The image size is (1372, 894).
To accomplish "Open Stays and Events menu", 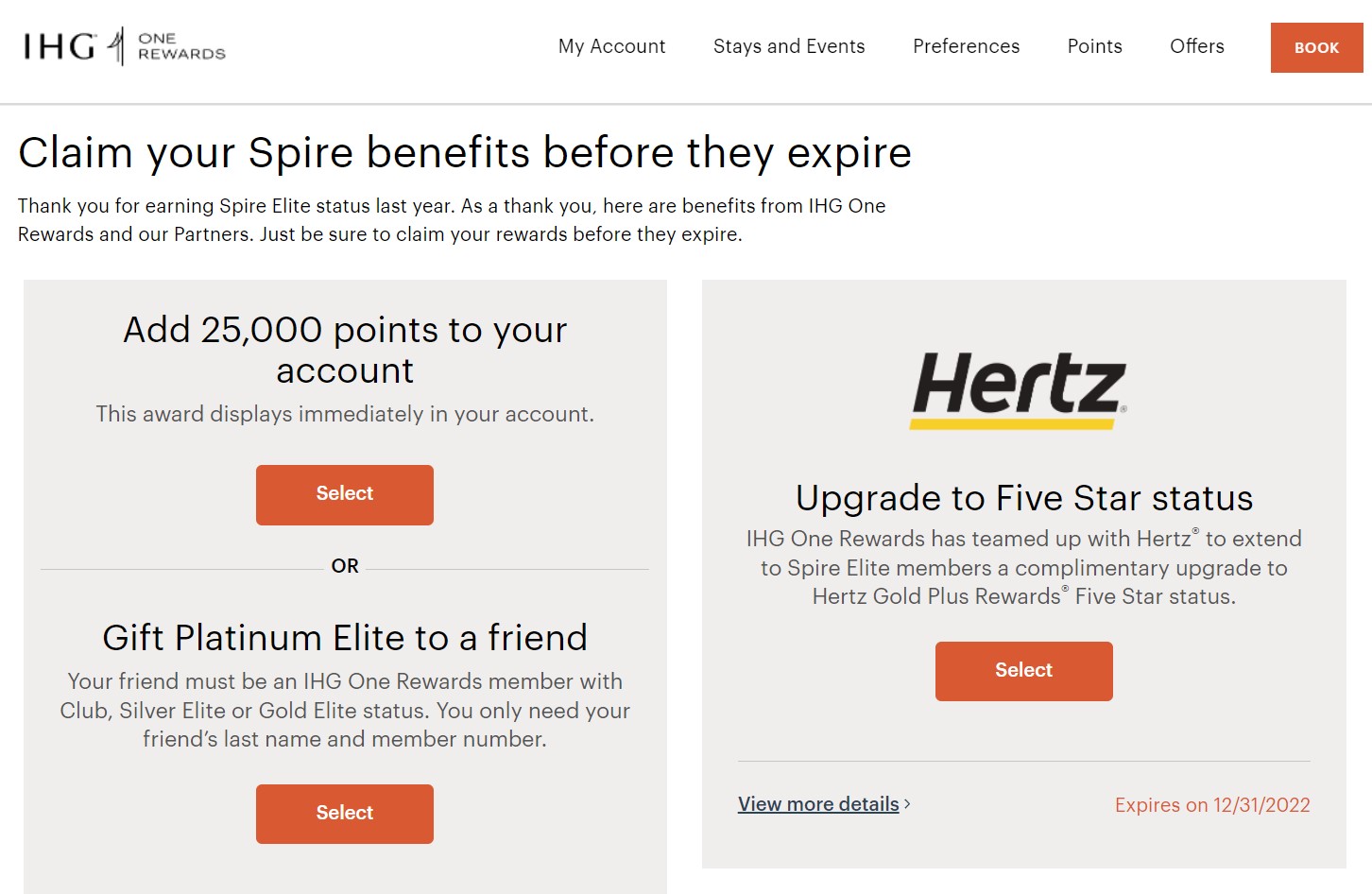I will (x=789, y=46).
